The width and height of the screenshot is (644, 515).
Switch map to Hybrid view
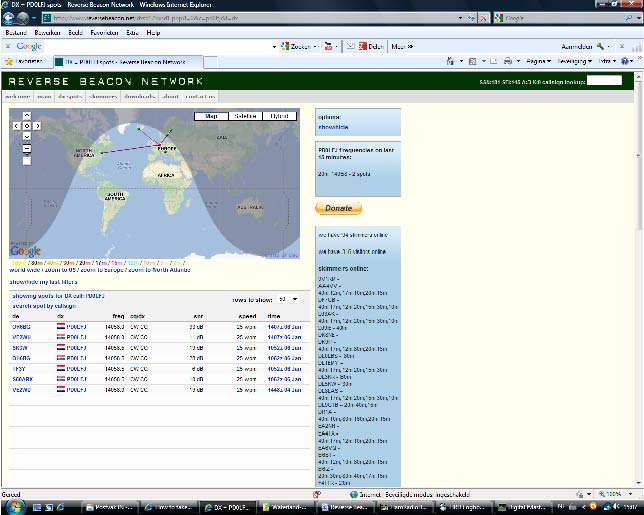[279, 116]
